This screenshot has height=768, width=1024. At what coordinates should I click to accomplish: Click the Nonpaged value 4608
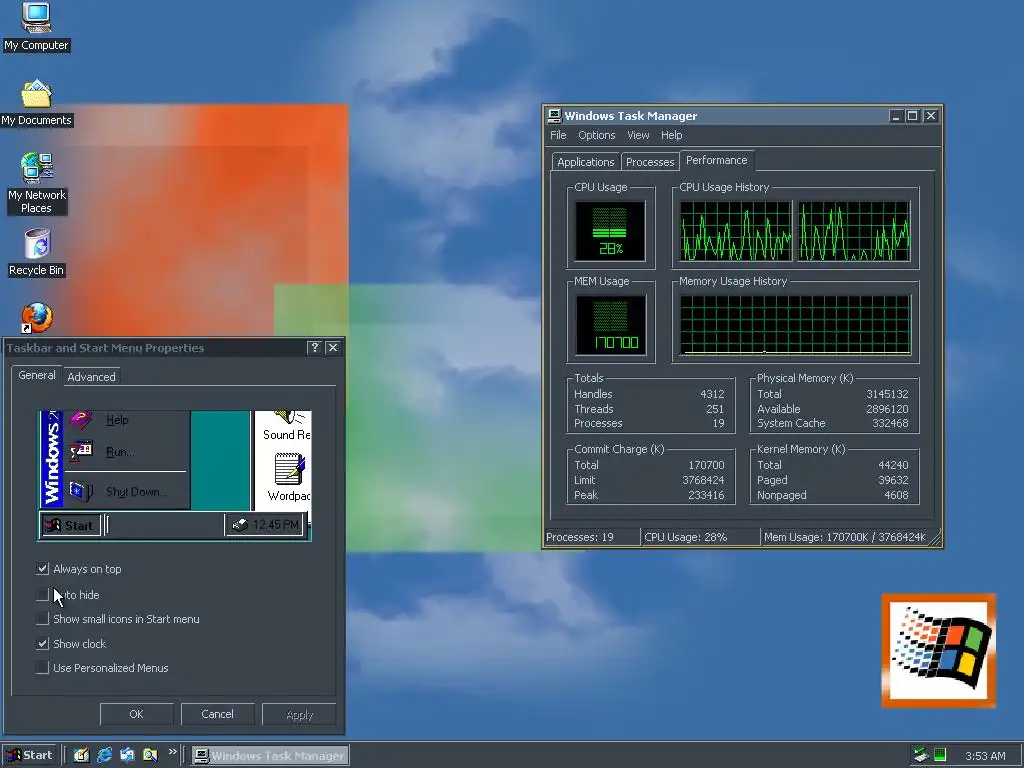pos(896,495)
